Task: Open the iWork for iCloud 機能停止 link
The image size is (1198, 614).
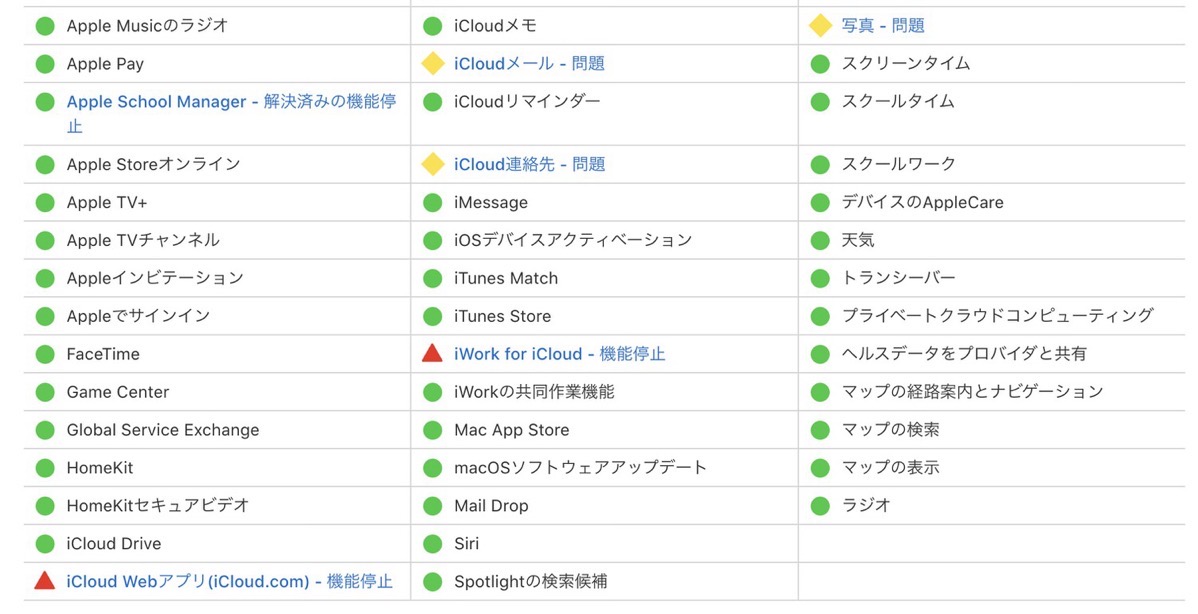Action: point(559,354)
